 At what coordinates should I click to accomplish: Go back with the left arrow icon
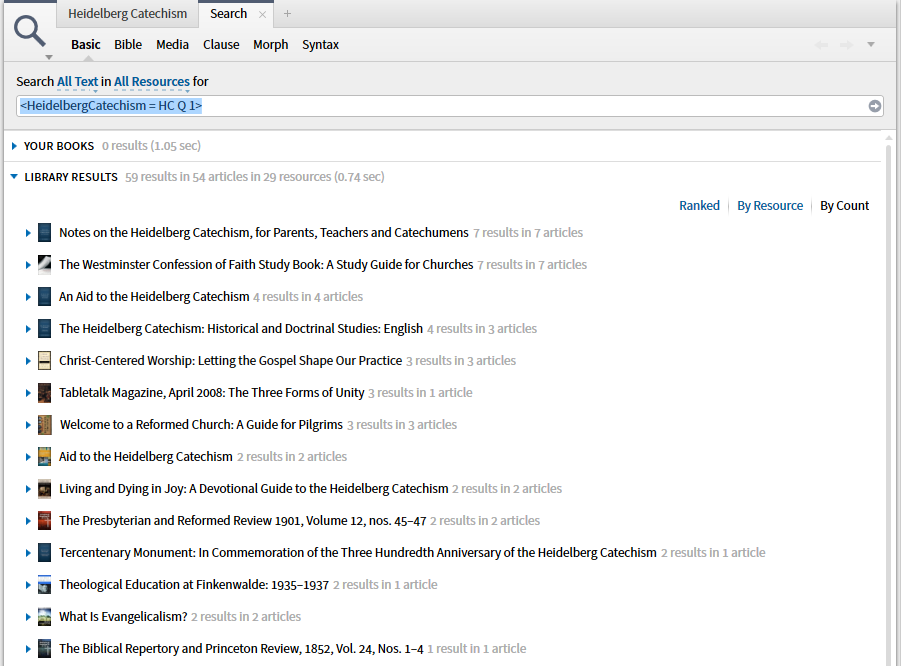822,45
